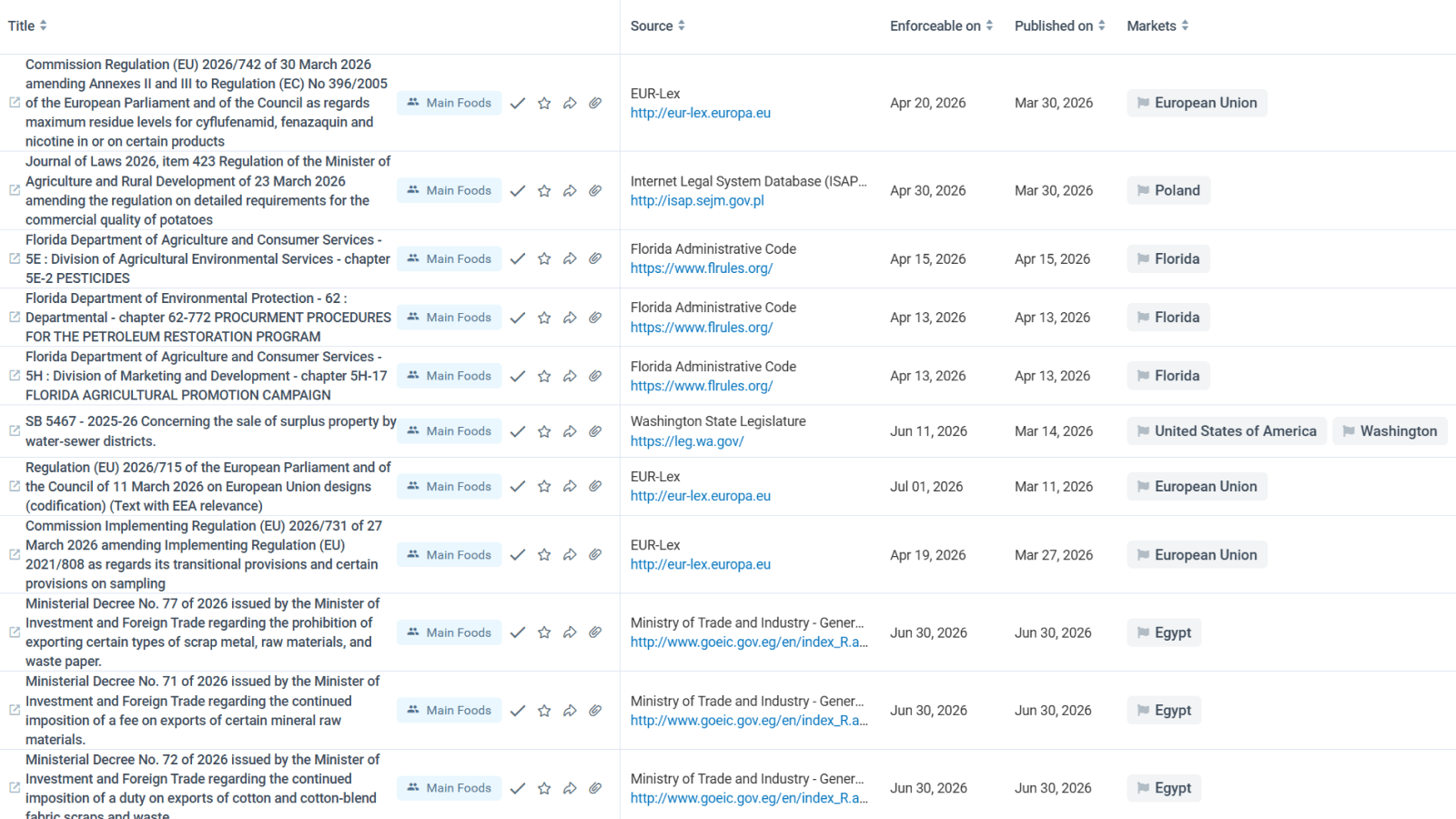Open http://isap.sejm.gov.pl source link
Screen dimensions: 1456x819
coord(697,201)
